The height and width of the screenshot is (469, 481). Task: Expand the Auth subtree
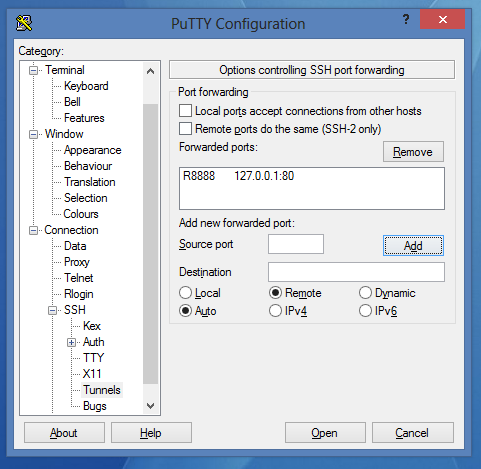(x=71, y=342)
